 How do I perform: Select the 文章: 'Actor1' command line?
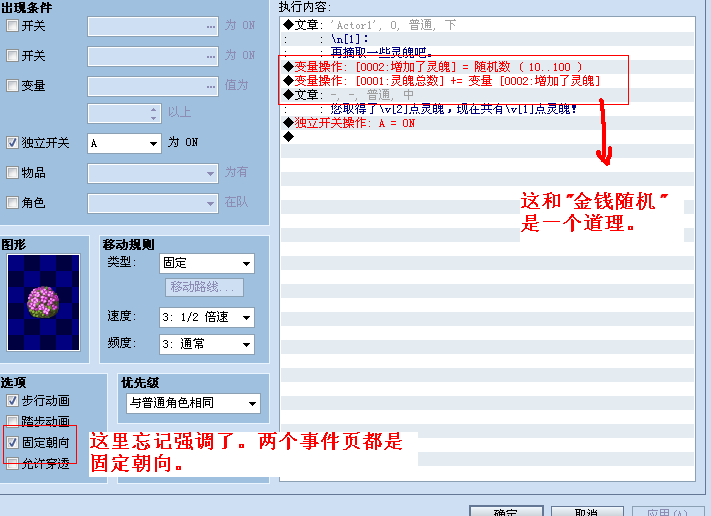click(487, 25)
